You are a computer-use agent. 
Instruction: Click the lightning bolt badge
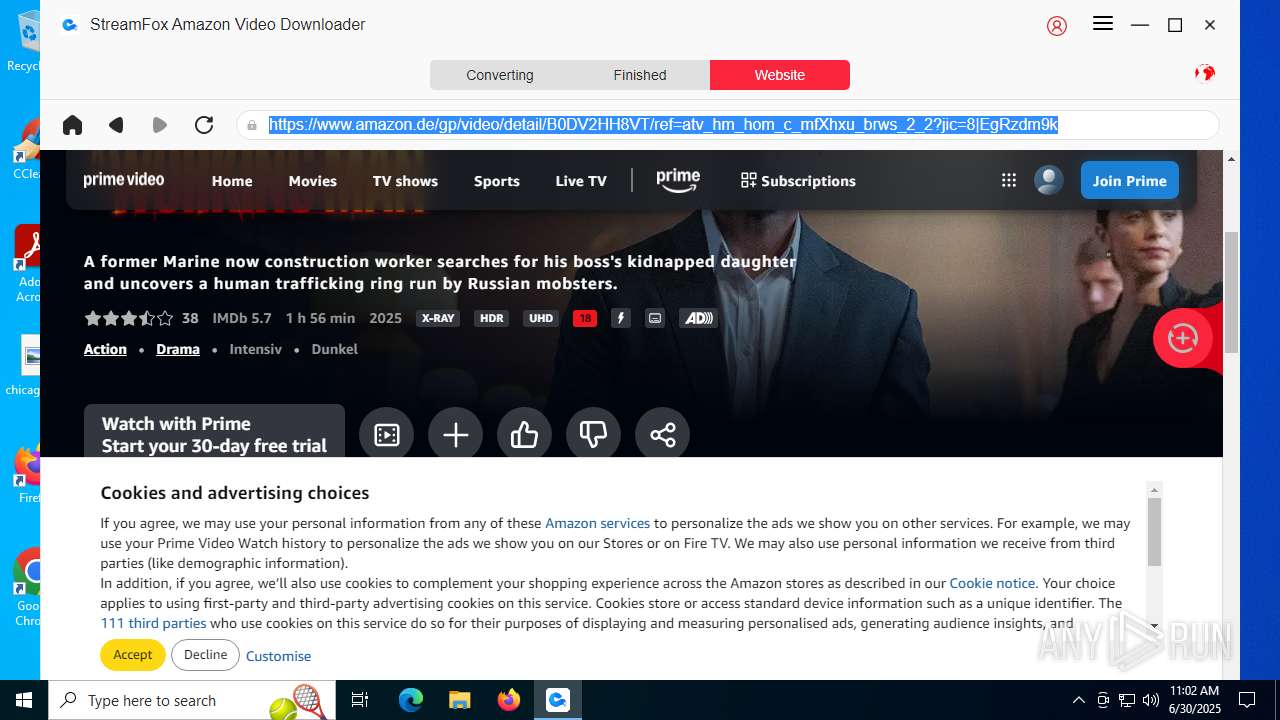pyautogui.click(x=621, y=318)
